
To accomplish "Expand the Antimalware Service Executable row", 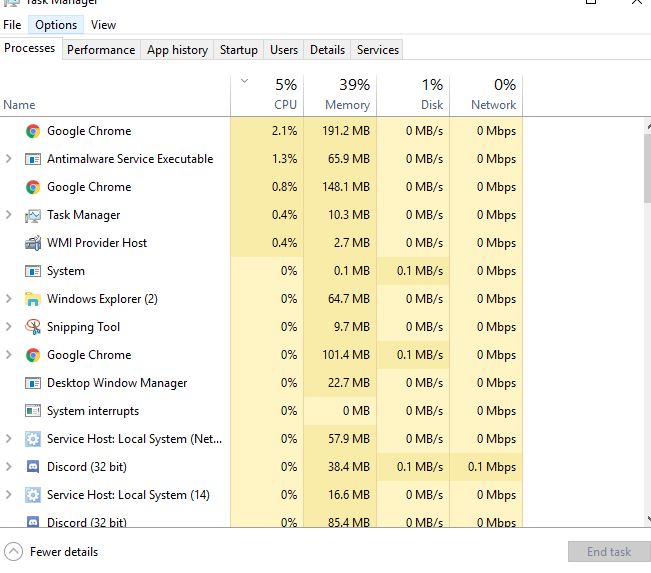I will click(8, 159).
